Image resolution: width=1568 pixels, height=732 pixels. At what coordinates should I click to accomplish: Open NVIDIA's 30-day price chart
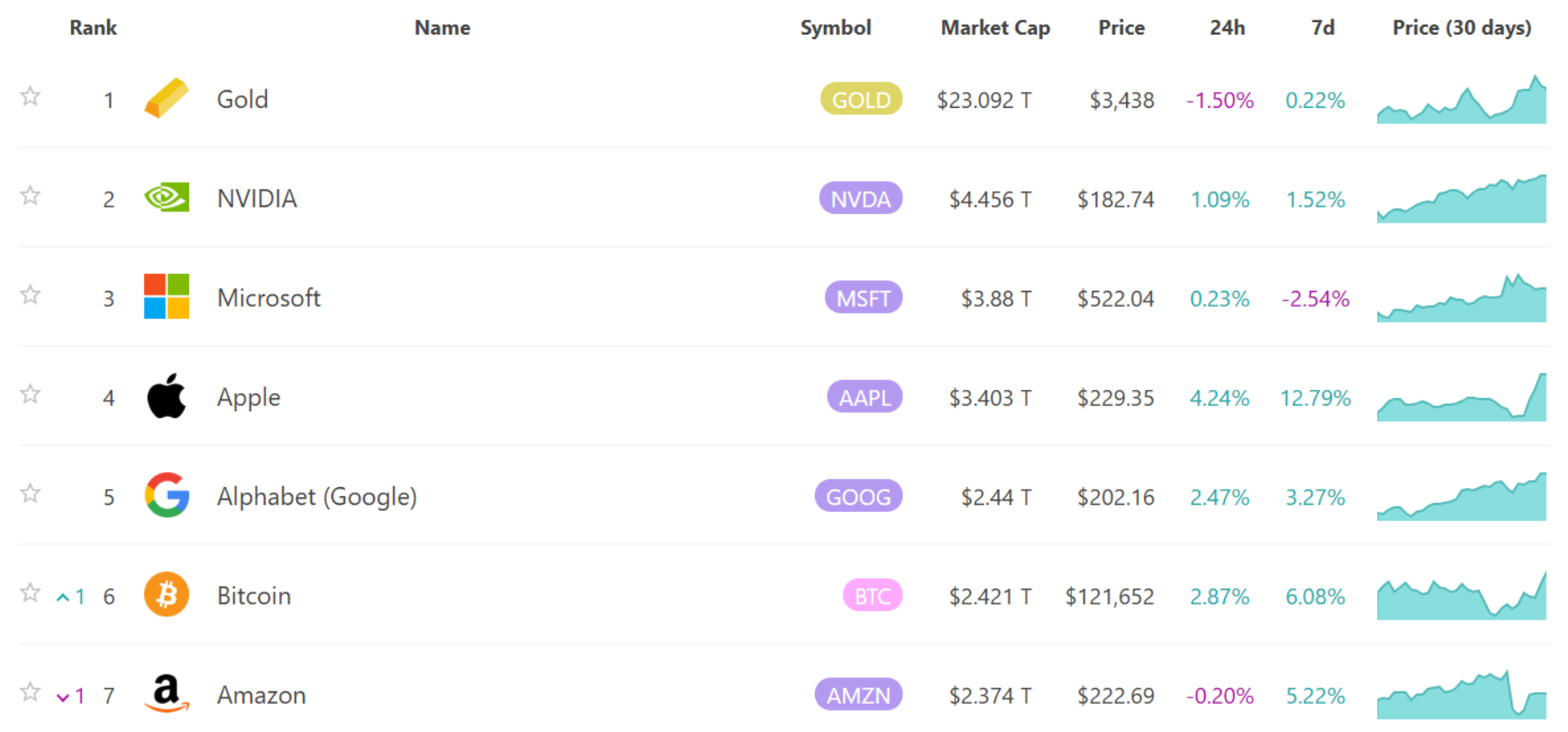[1461, 198]
